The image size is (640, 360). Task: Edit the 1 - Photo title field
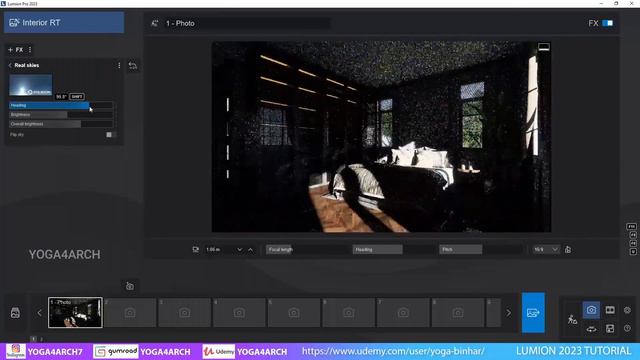[247, 23]
